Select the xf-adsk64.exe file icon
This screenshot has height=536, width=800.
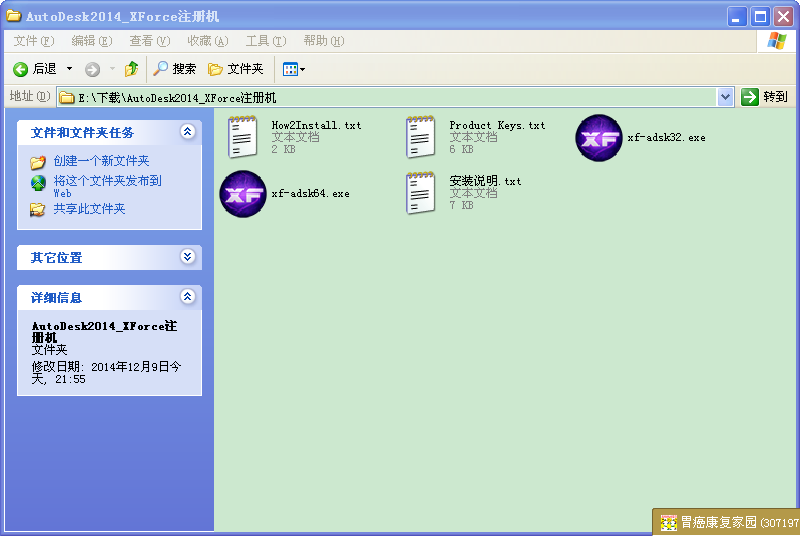point(243,194)
